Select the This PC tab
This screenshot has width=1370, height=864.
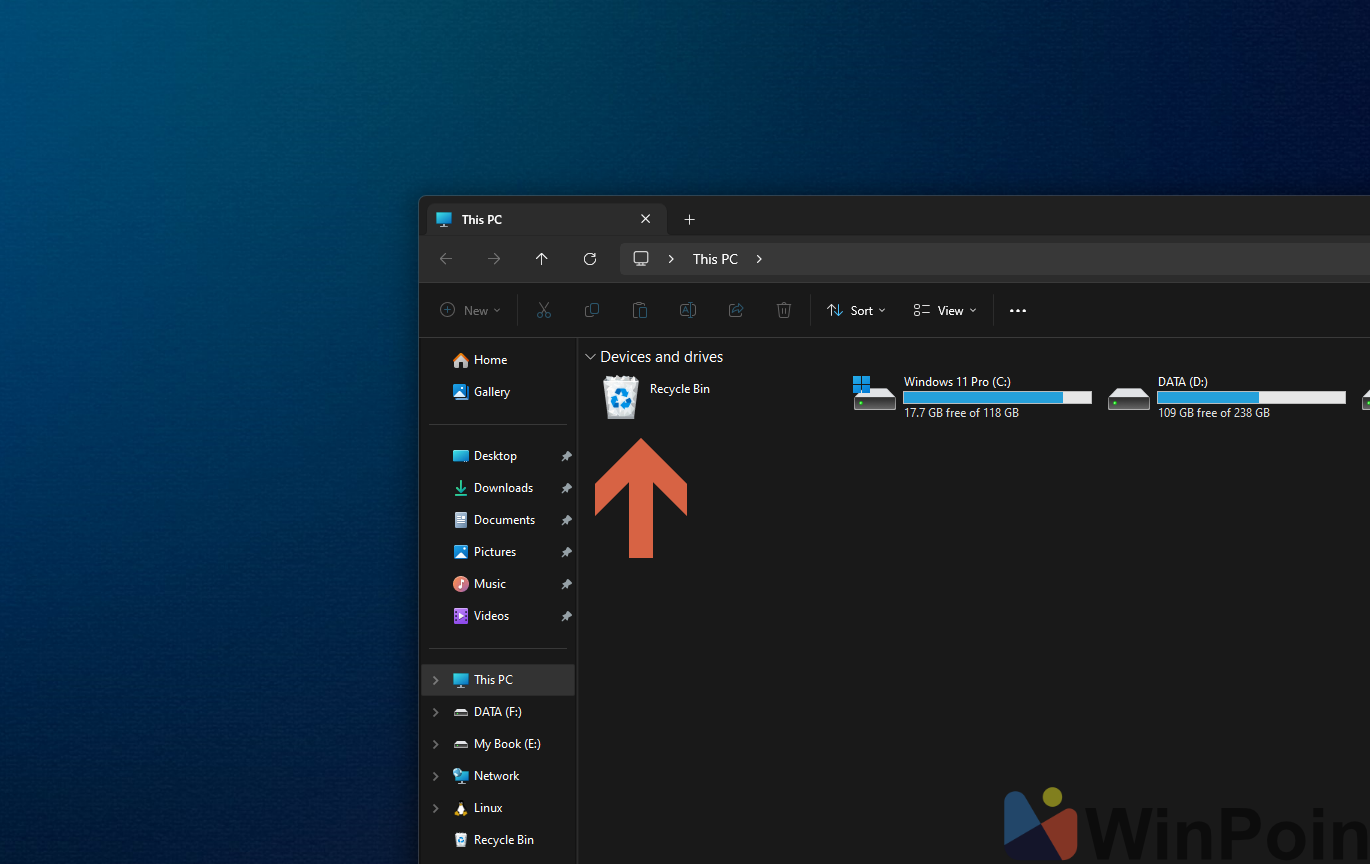tap(530, 220)
